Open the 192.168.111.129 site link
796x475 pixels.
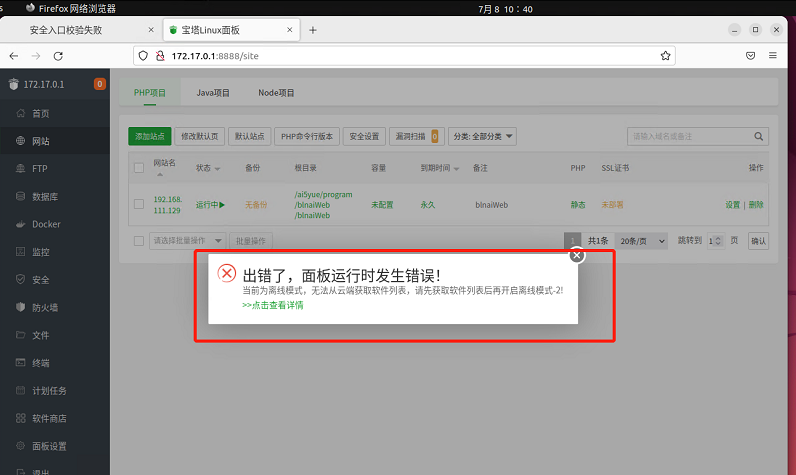click(168, 205)
